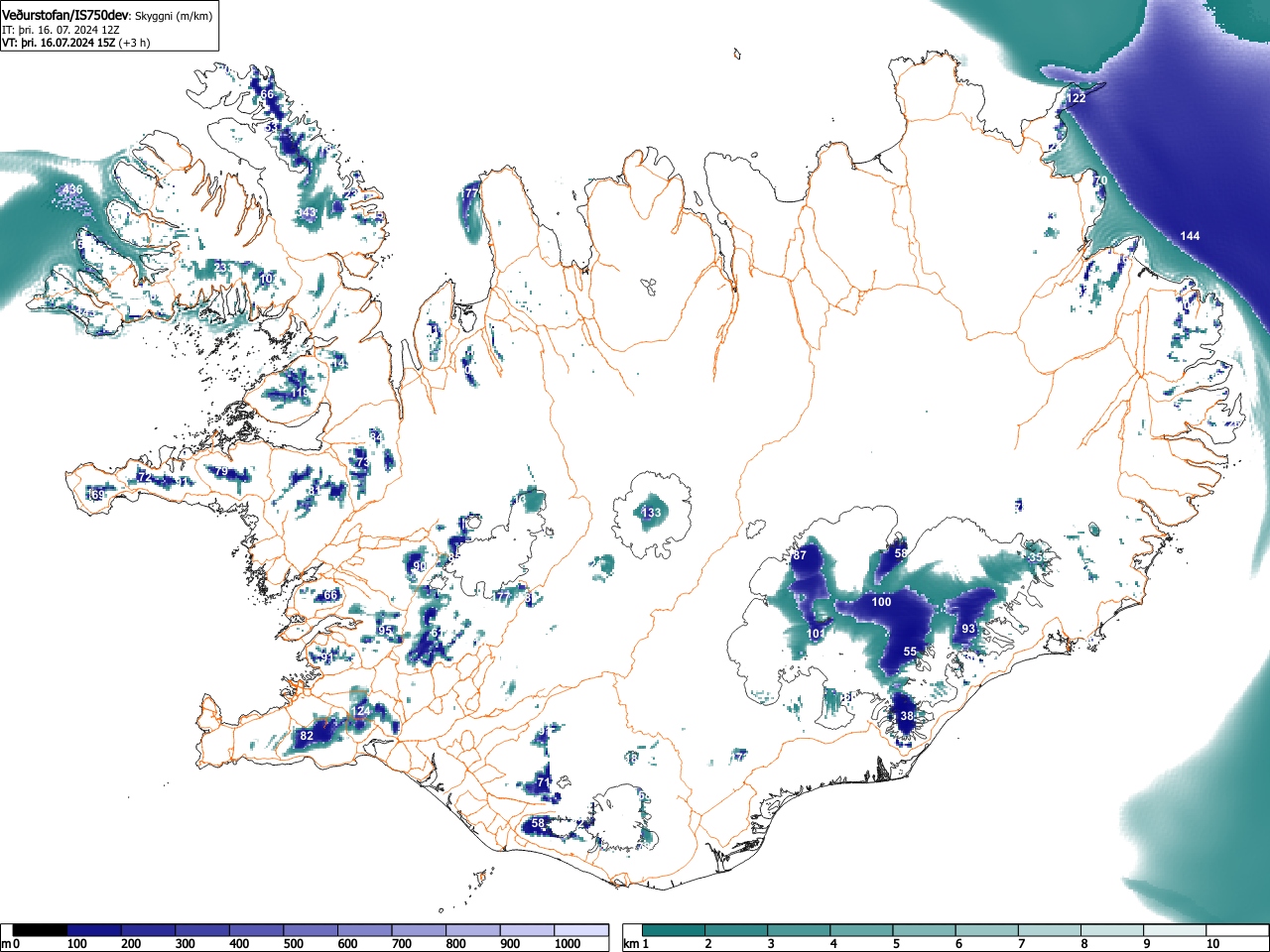Click the '79' visibility value

click(222, 472)
